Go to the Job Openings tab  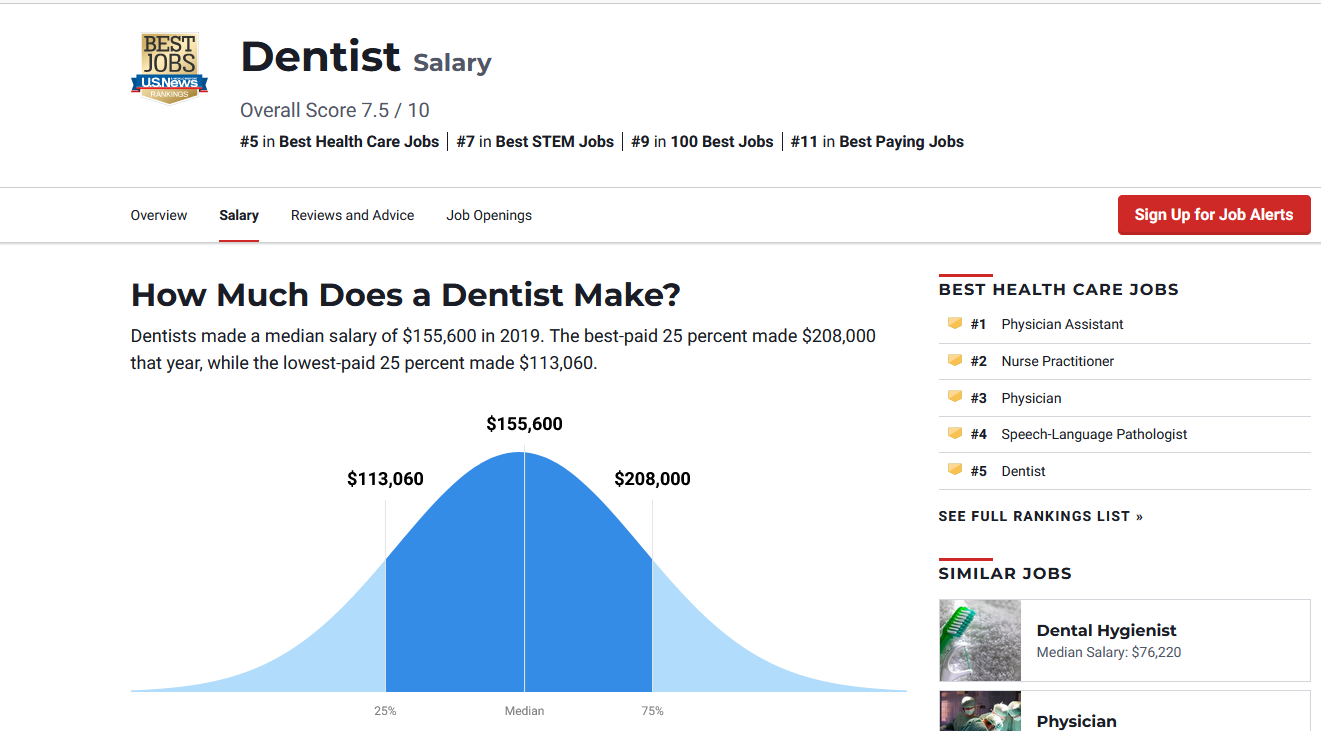pos(489,215)
